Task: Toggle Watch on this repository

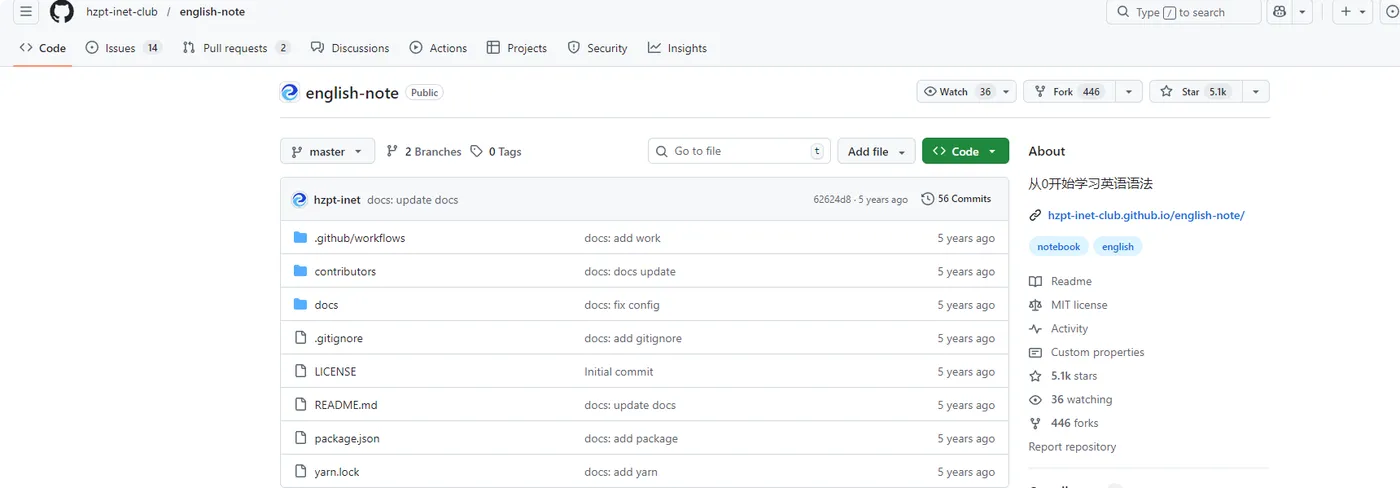Action: 957,92
